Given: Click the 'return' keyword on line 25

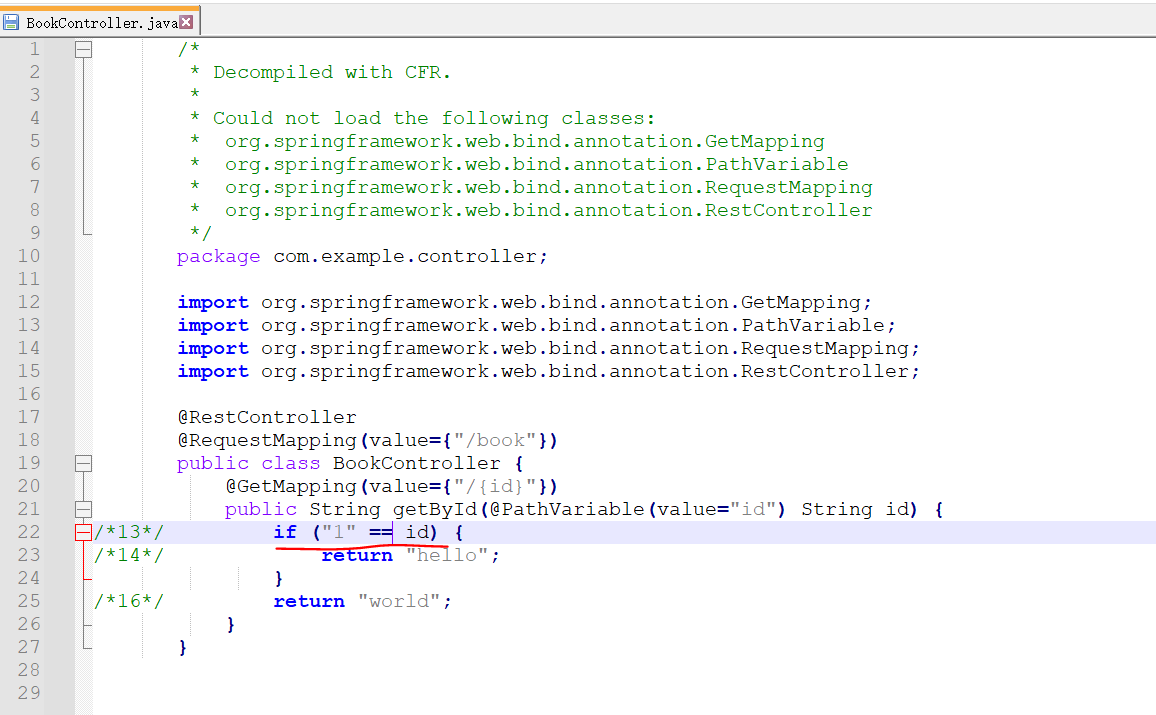Looking at the screenshot, I should 309,601.
